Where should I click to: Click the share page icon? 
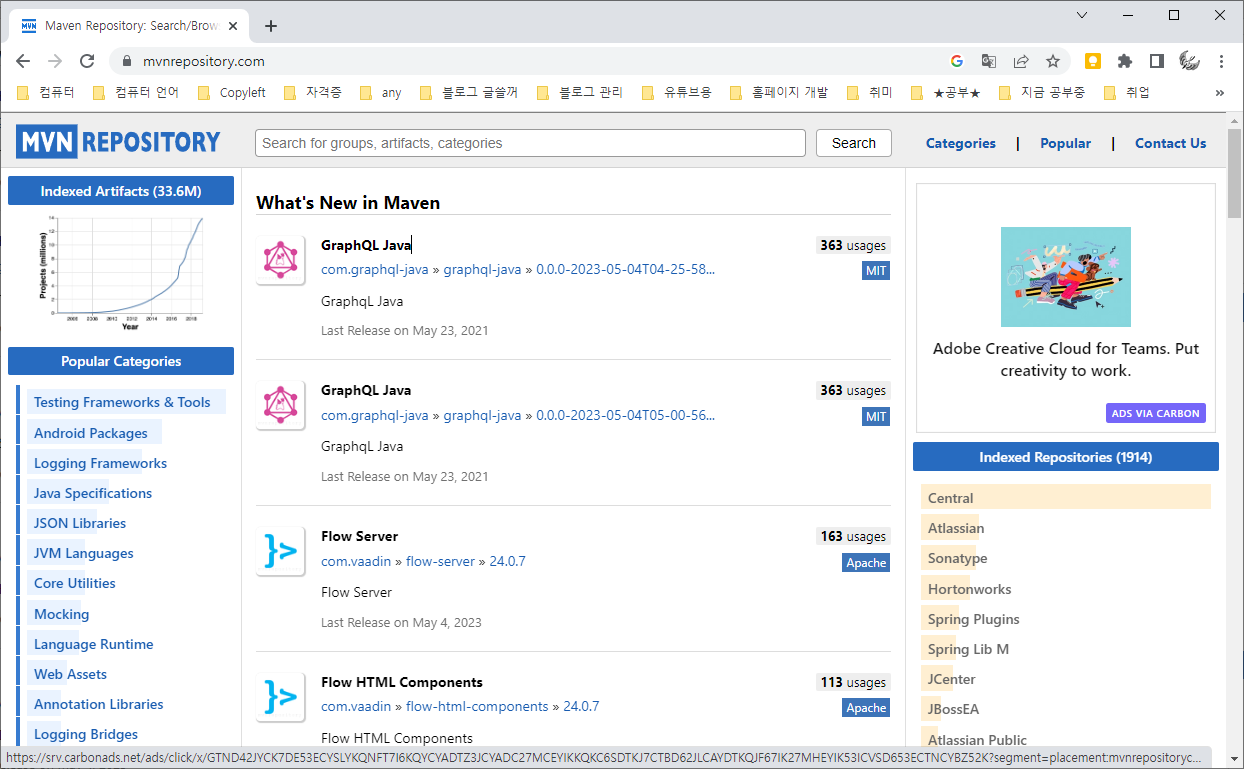click(x=1021, y=61)
